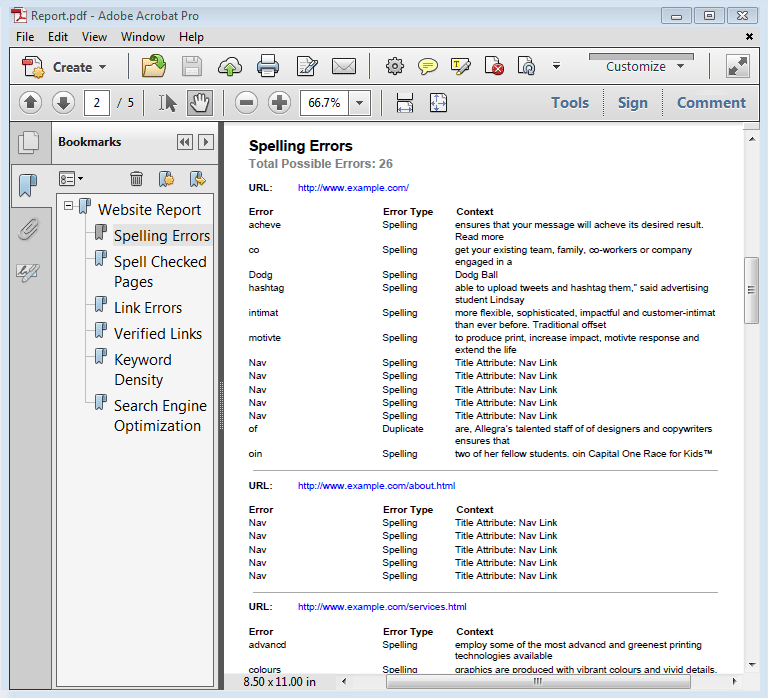Delete selected bookmark with trash icon

137,179
